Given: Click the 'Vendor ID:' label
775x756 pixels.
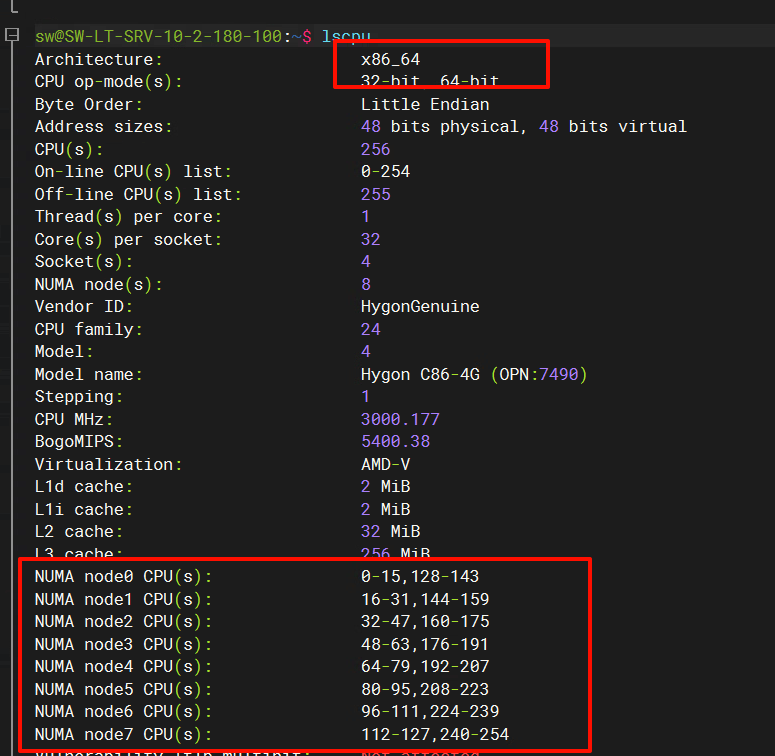Looking at the screenshot, I should pyautogui.click(x=84, y=307).
